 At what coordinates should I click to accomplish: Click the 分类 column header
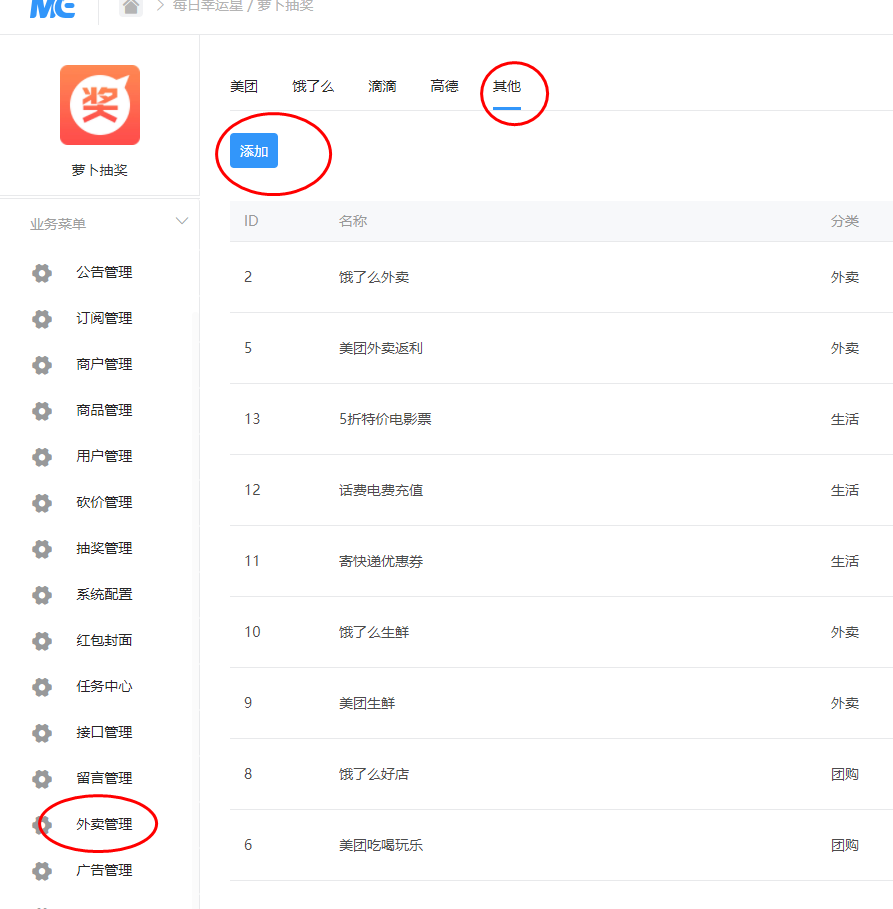pos(845,221)
